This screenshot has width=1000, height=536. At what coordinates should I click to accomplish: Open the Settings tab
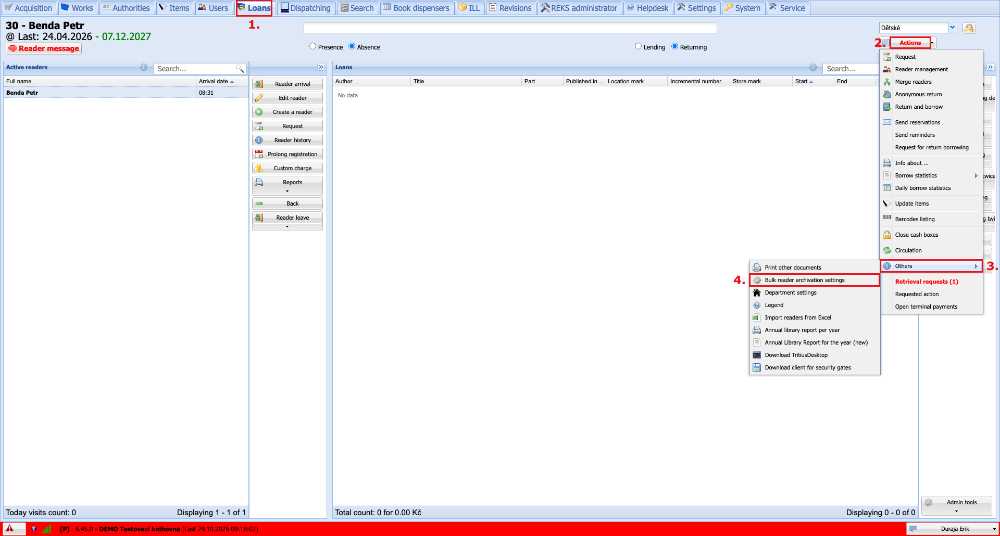pyautogui.click(x=696, y=8)
